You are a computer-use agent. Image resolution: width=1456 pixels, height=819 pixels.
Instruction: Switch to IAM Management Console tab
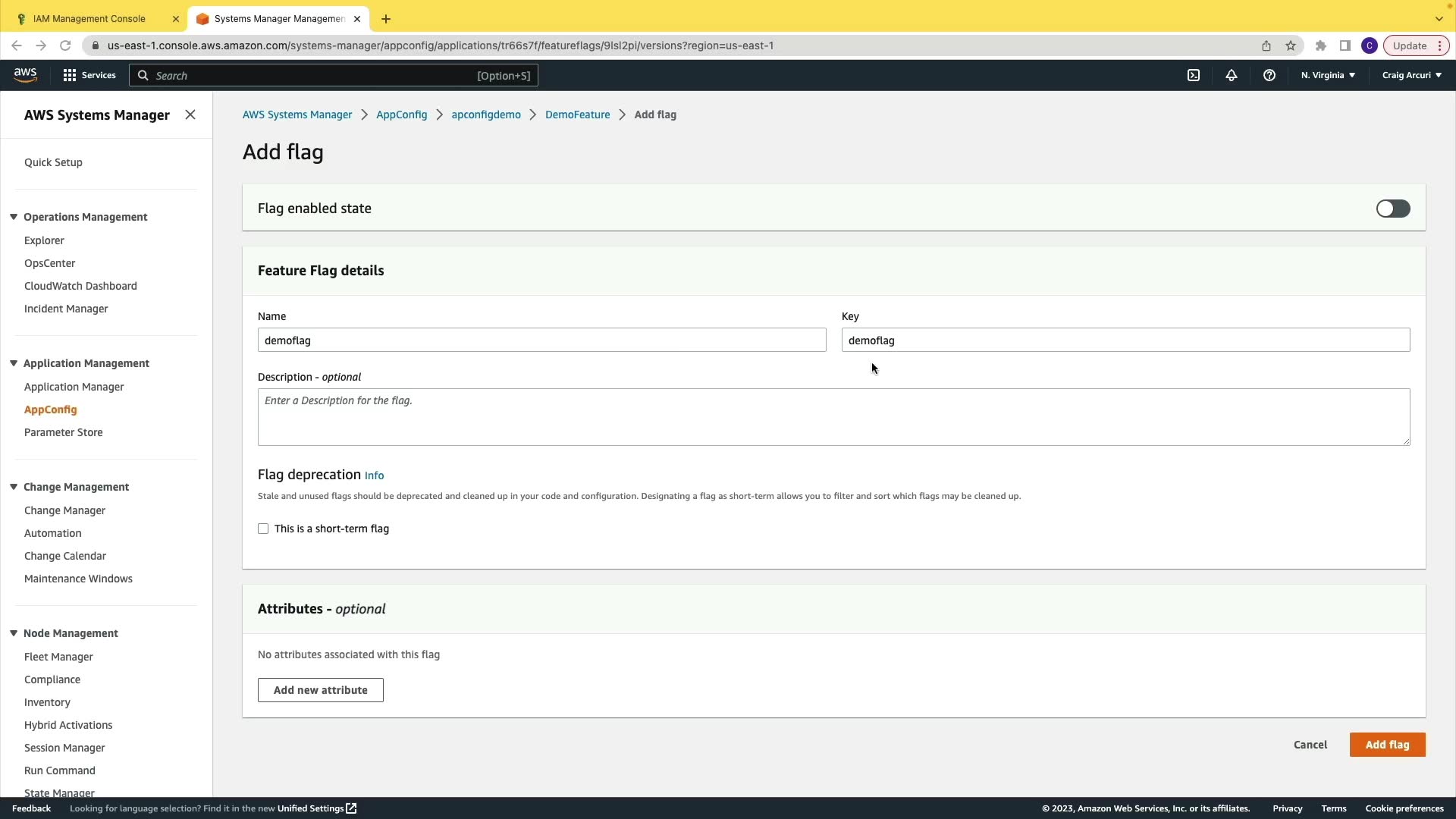89,18
